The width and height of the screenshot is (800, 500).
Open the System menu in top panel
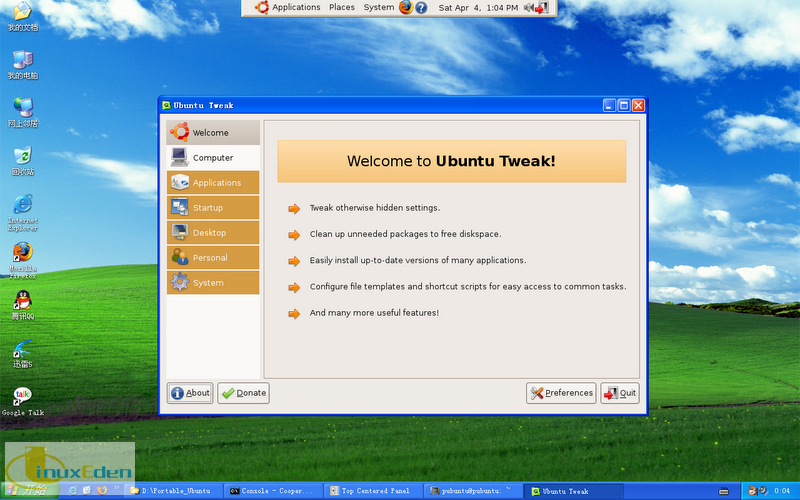pos(379,7)
